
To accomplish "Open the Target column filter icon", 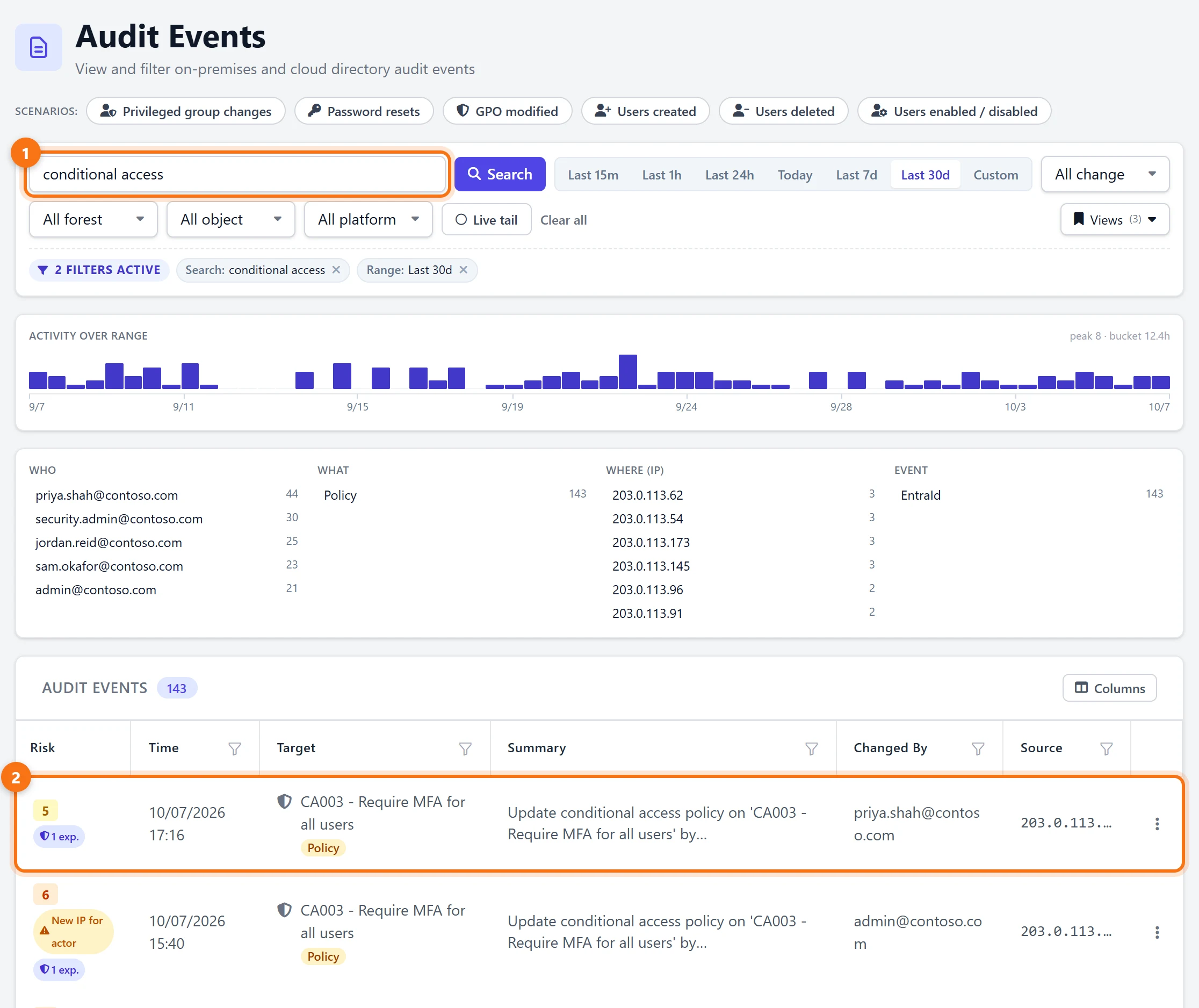I will point(465,748).
